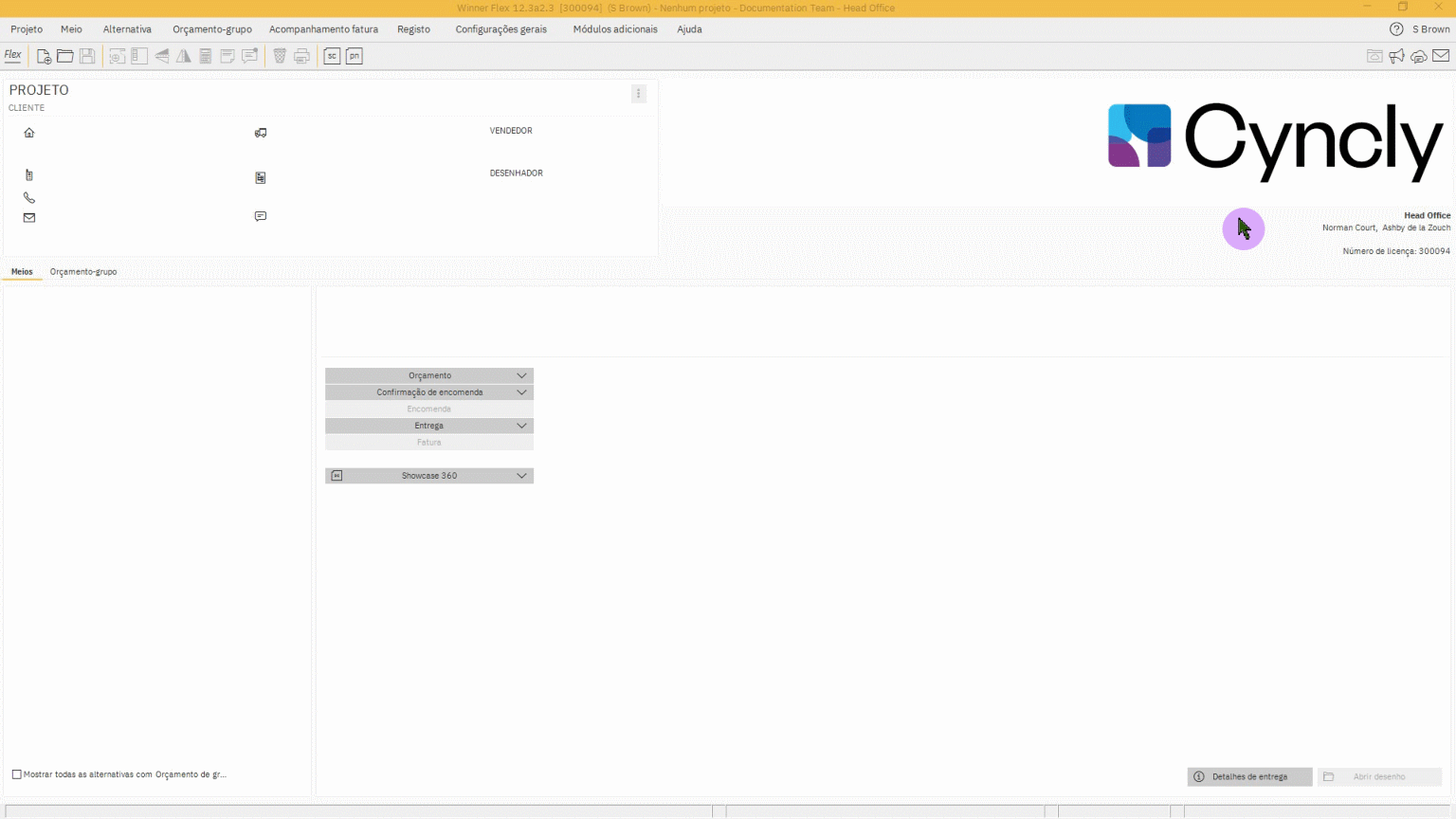The height and width of the screenshot is (819, 1456).
Task: Expand the Showcase 360 dropdown arrow
Action: click(x=521, y=476)
